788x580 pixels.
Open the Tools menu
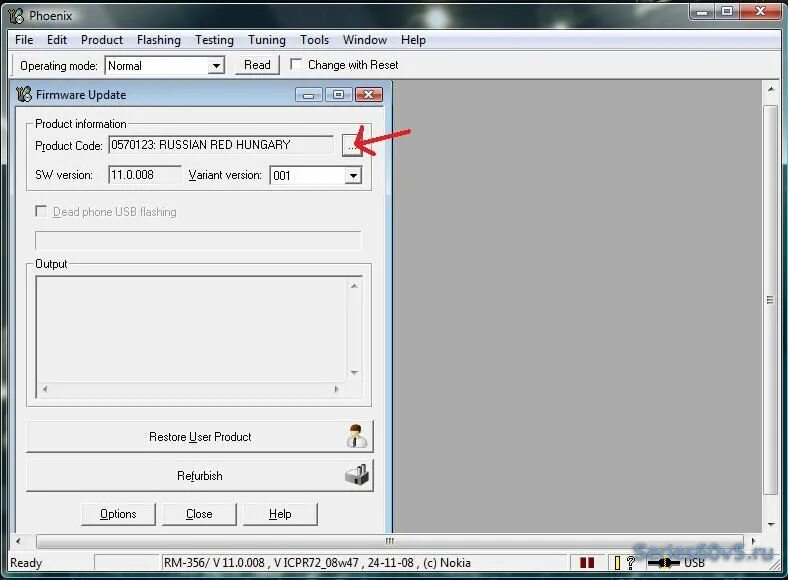pyautogui.click(x=315, y=40)
